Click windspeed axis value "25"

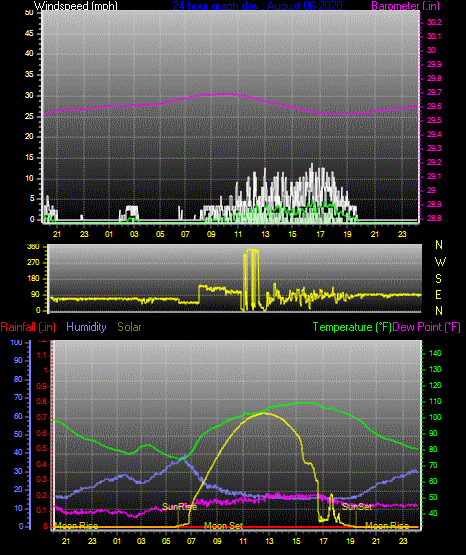[x=29, y=116]
